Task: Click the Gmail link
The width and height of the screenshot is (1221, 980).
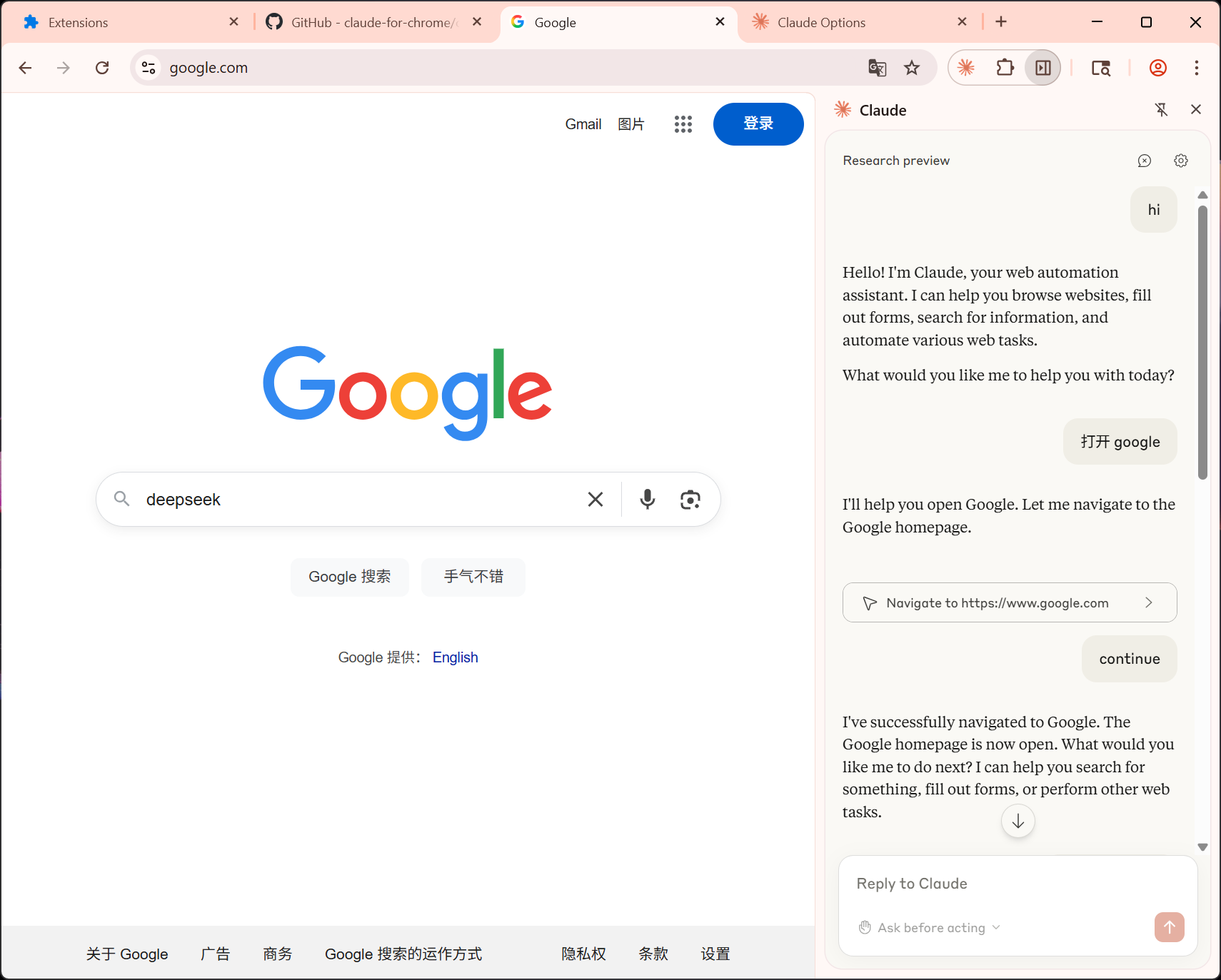Action: point(583,124)
